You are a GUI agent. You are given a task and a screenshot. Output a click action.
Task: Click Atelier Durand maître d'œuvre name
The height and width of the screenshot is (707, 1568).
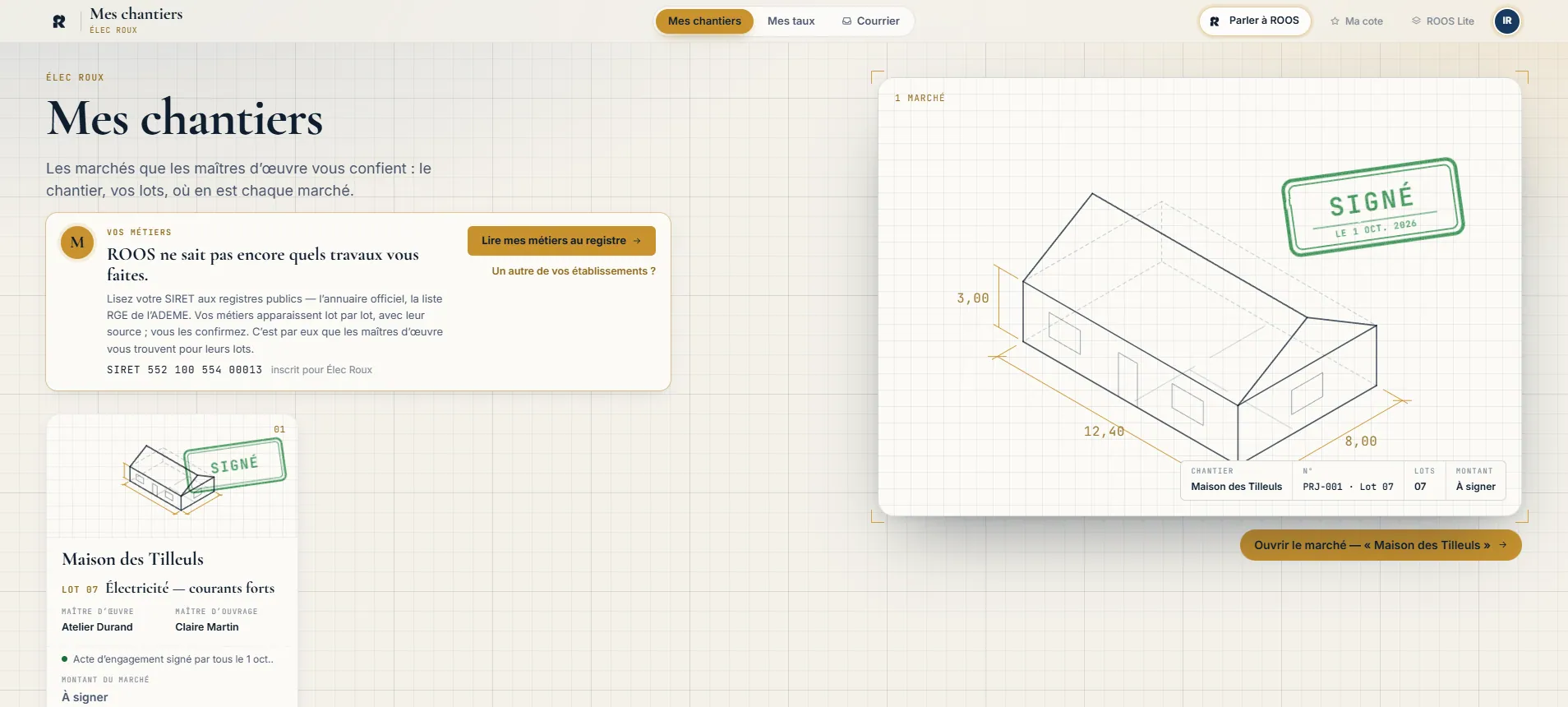97,627
